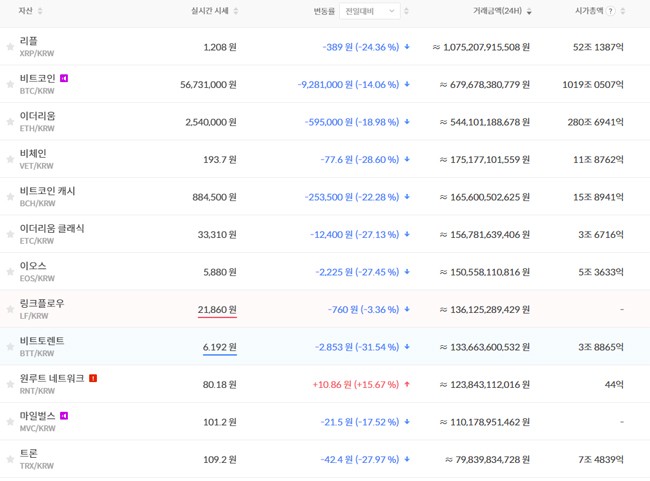Open the 리플 asset name link
The image size is (650, 481).
(x=29, y=41)
